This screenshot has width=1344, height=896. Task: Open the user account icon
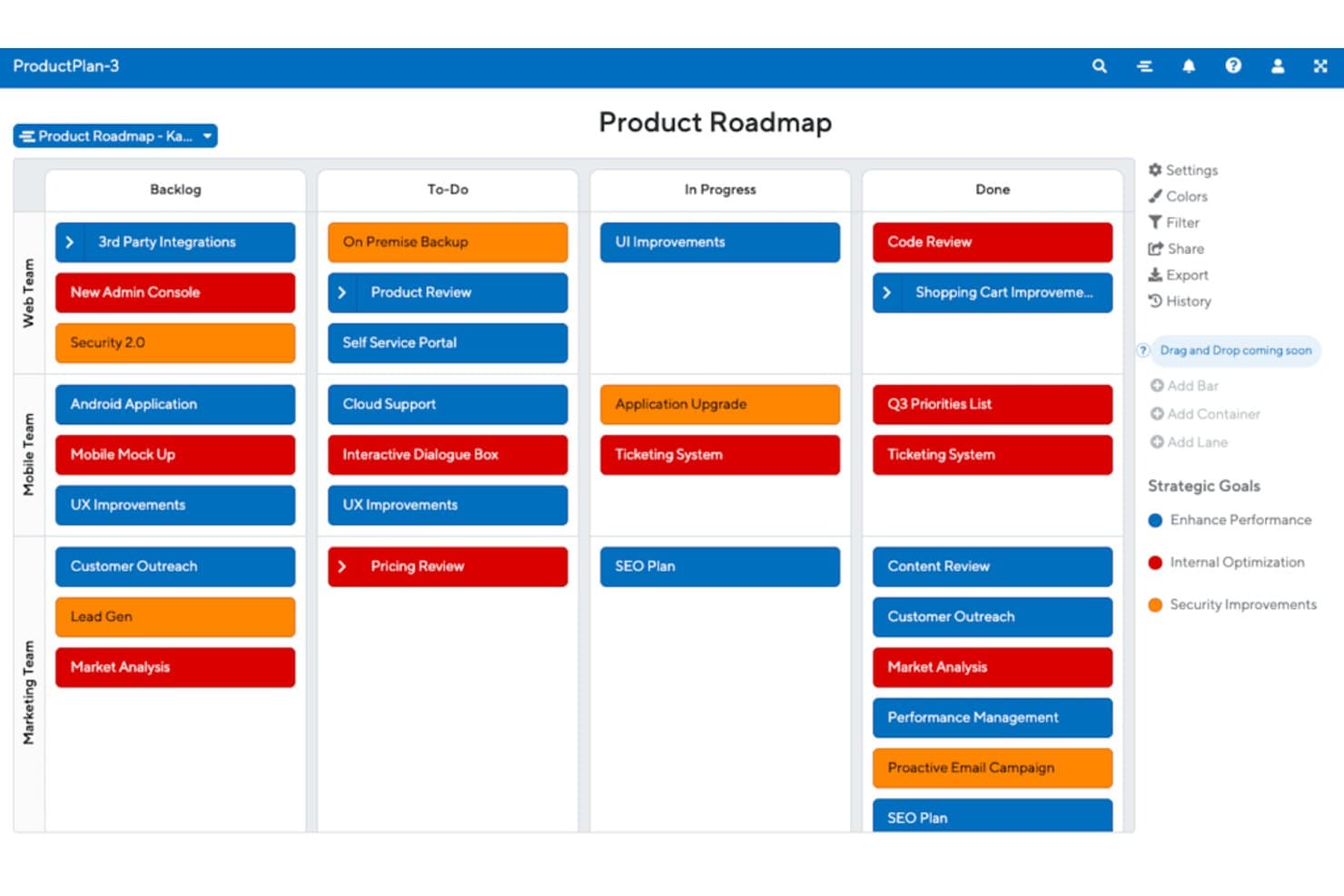pos(1277,66)
